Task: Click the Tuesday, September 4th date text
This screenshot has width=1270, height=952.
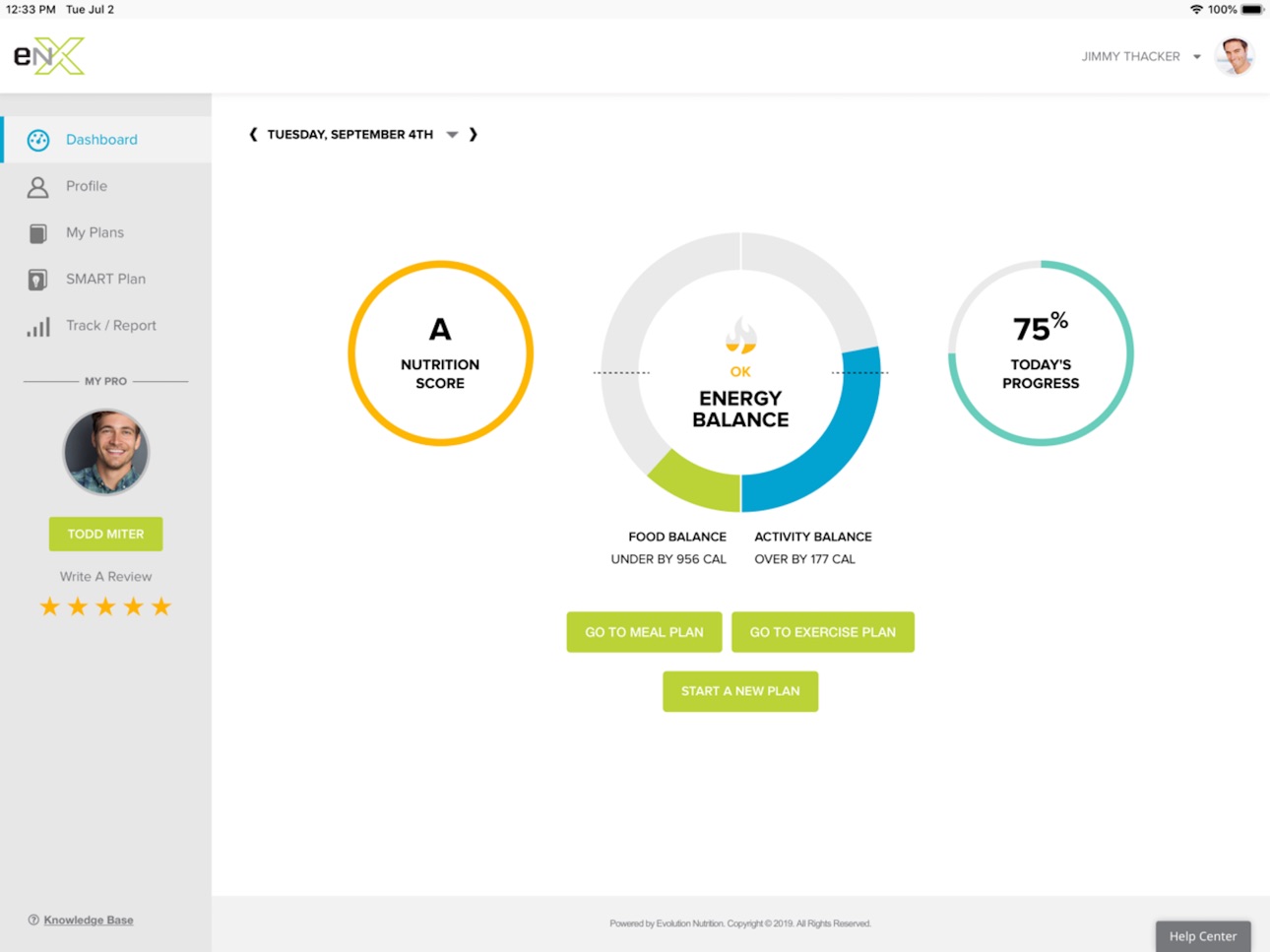Action: coord(350,135)
